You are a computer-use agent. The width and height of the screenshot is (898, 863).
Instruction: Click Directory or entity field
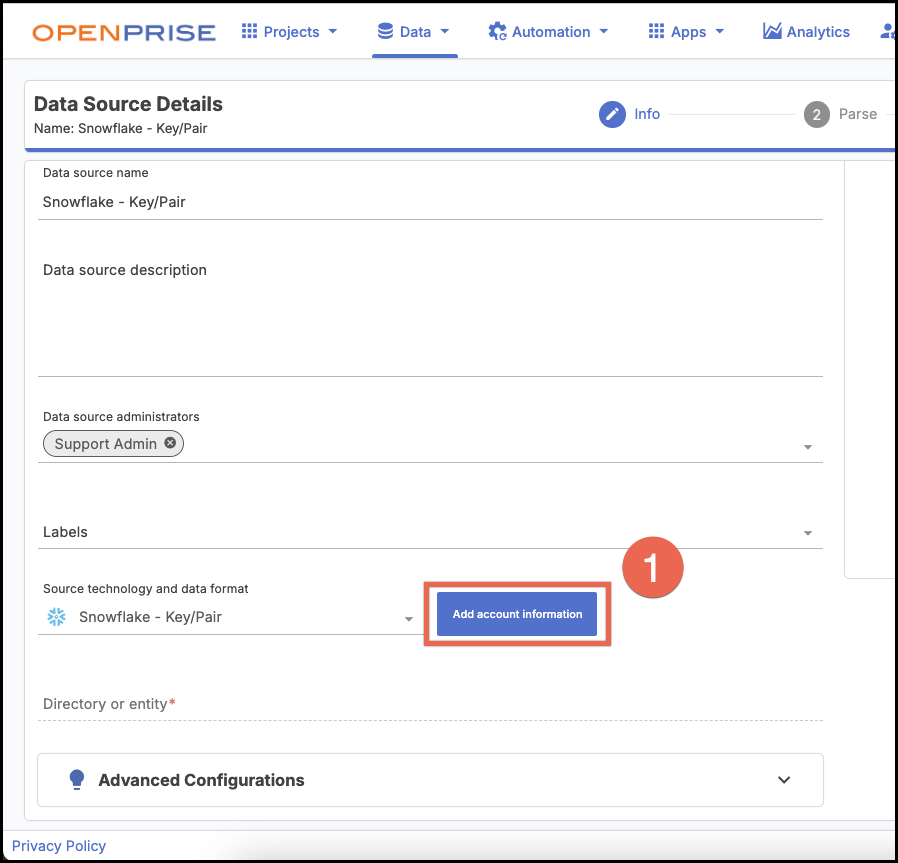[x=430, y=704]
